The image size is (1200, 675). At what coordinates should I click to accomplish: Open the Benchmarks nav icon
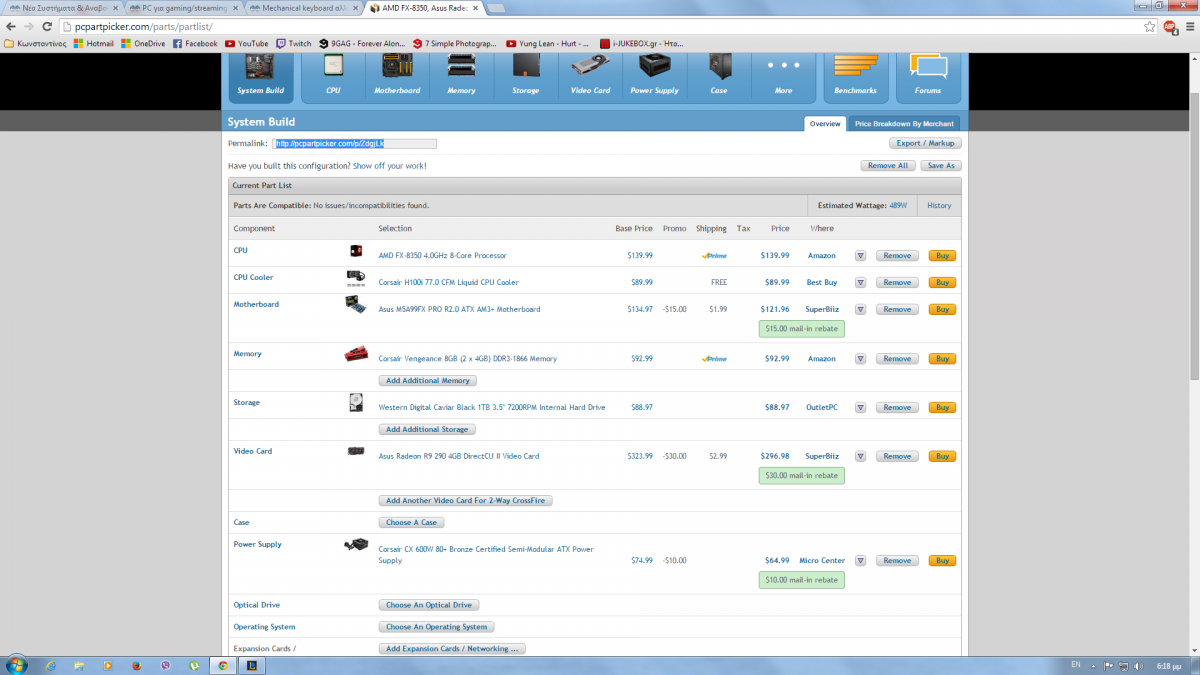(x=855, y=76)
